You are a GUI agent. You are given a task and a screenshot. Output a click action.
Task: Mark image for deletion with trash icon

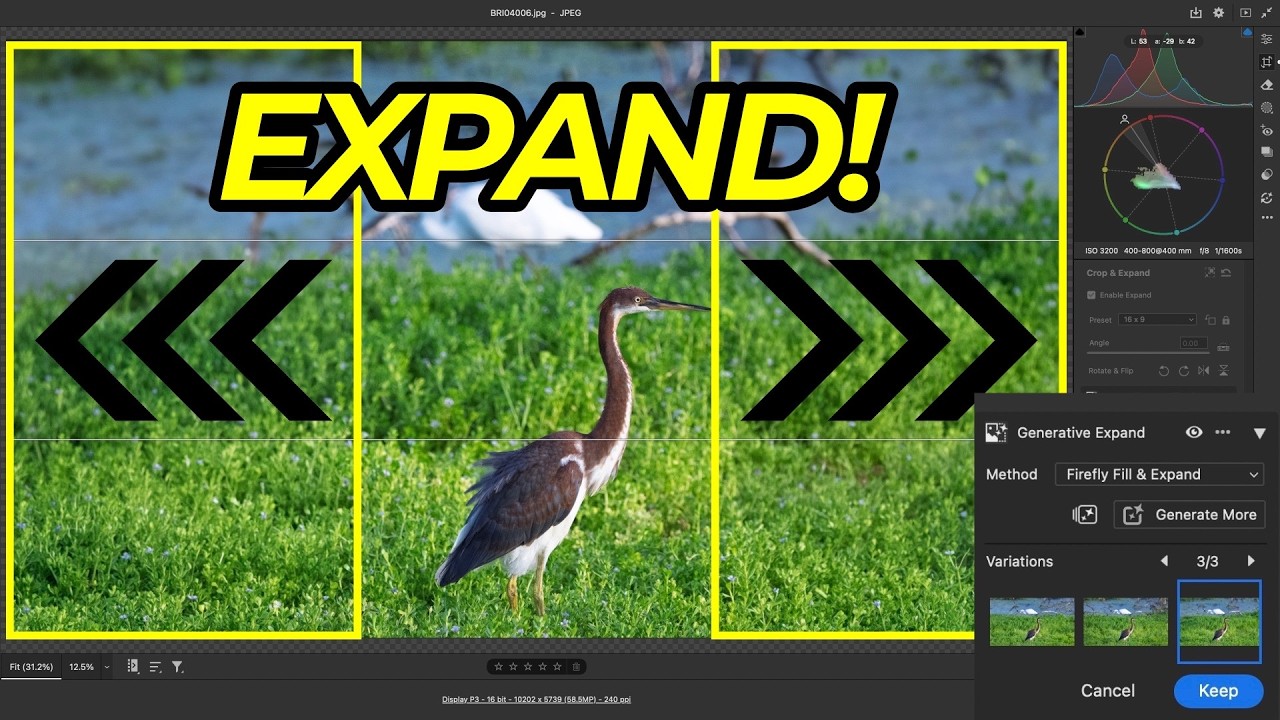(575, 666)
